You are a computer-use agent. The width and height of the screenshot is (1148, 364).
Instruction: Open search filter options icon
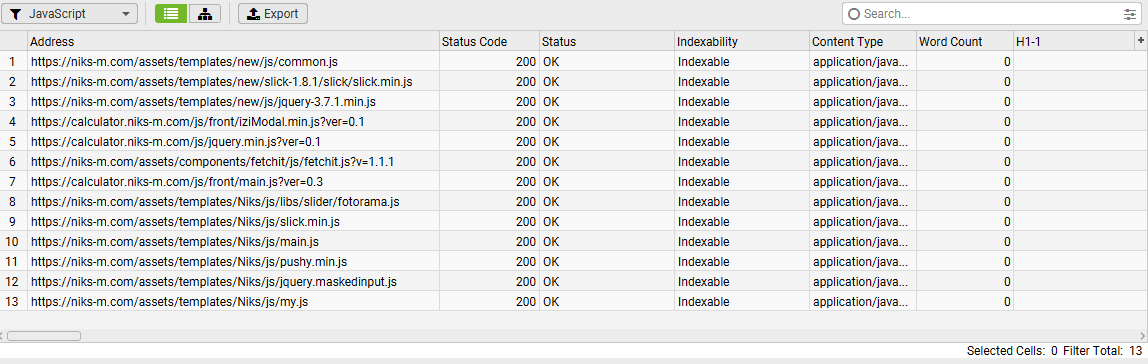point(1130,13)
